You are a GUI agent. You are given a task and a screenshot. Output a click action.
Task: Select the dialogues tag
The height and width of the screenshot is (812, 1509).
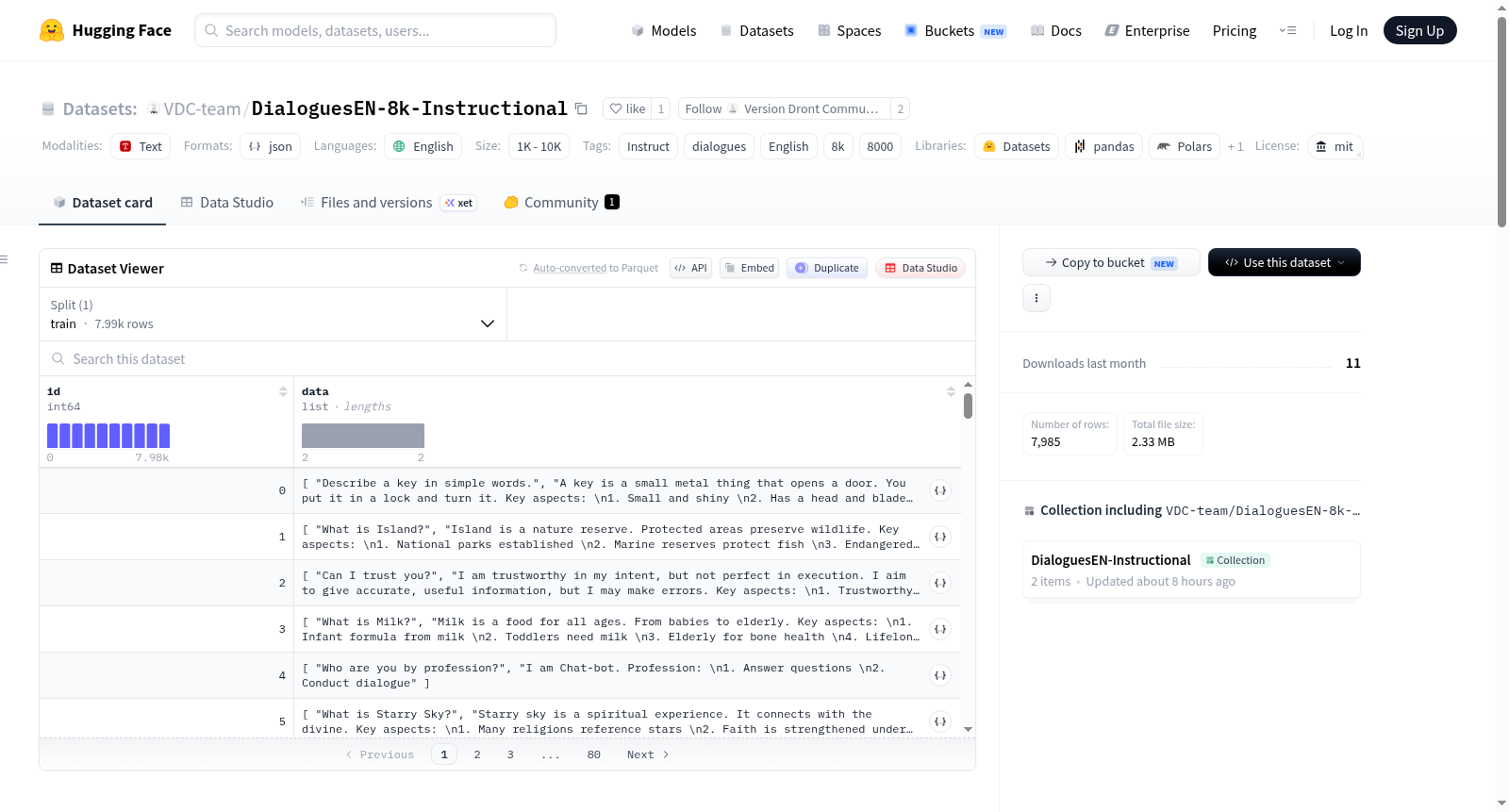719,146
